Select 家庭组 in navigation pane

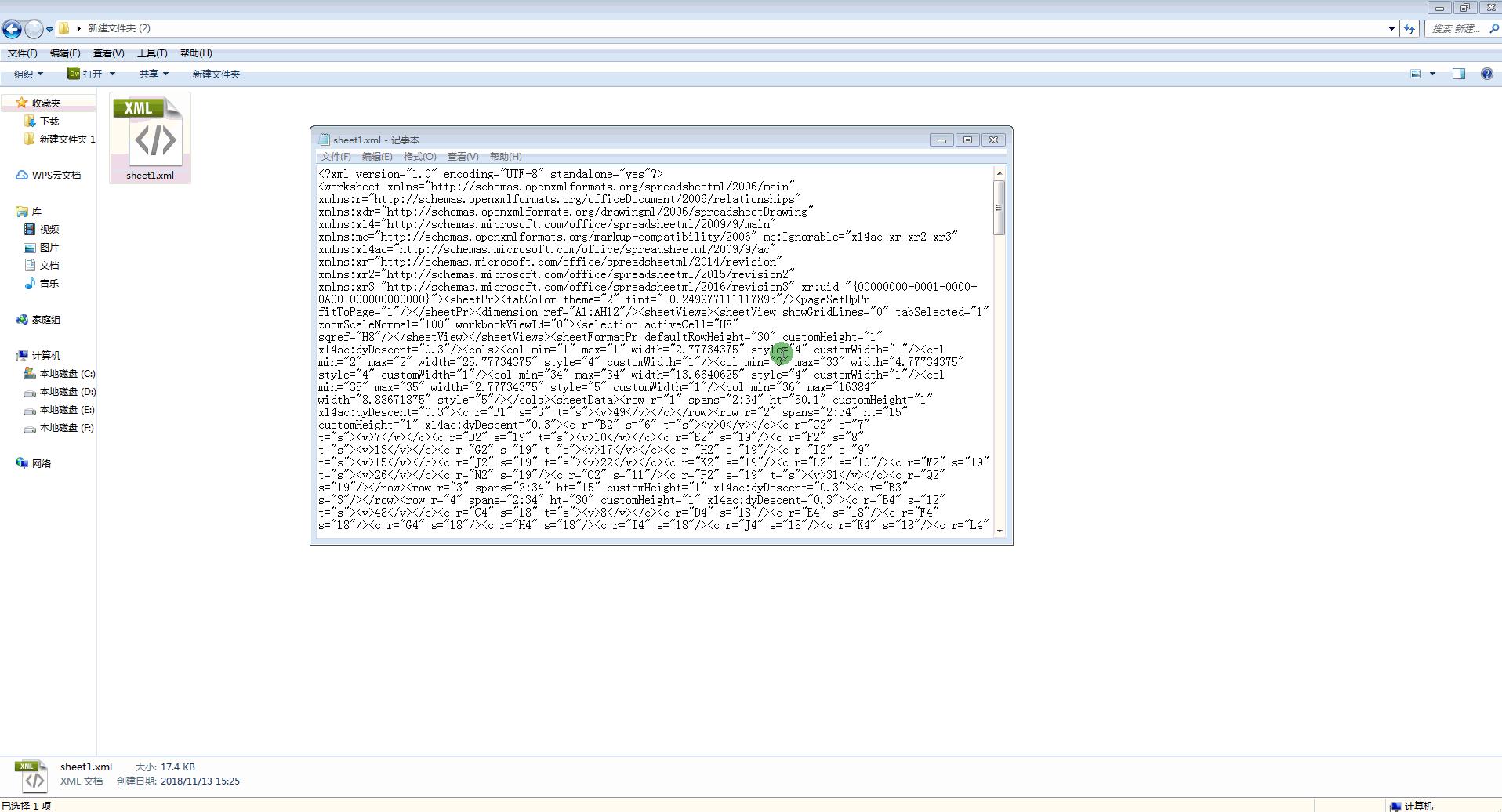46,319
